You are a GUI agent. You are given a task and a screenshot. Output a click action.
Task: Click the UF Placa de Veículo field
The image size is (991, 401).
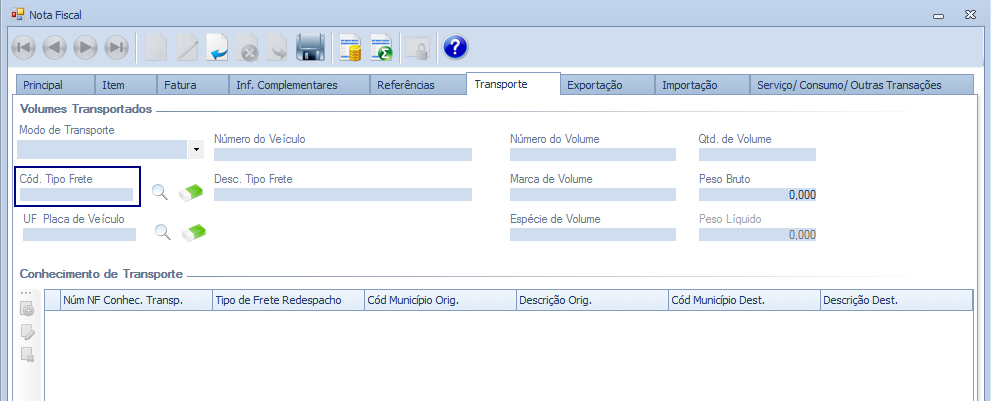80,234
